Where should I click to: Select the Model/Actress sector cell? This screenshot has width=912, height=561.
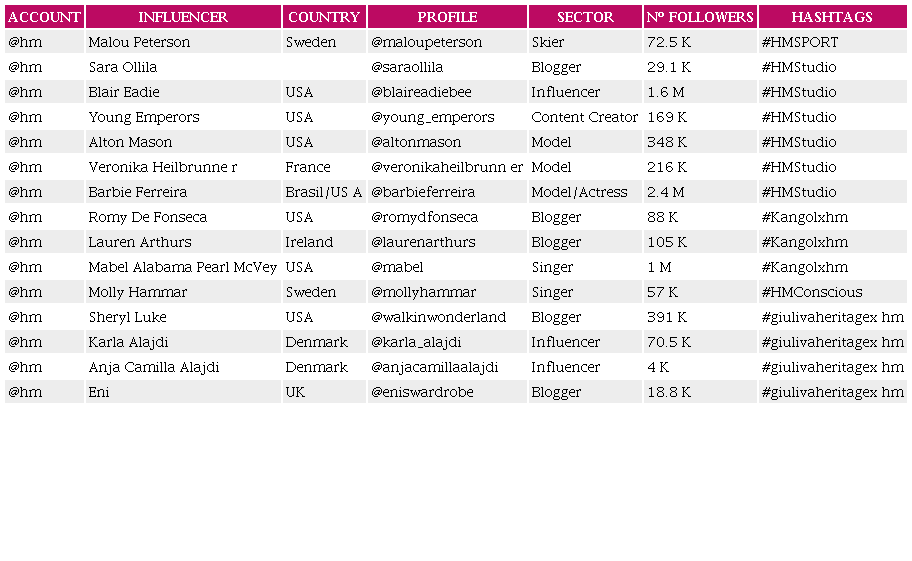coord(580,192)
